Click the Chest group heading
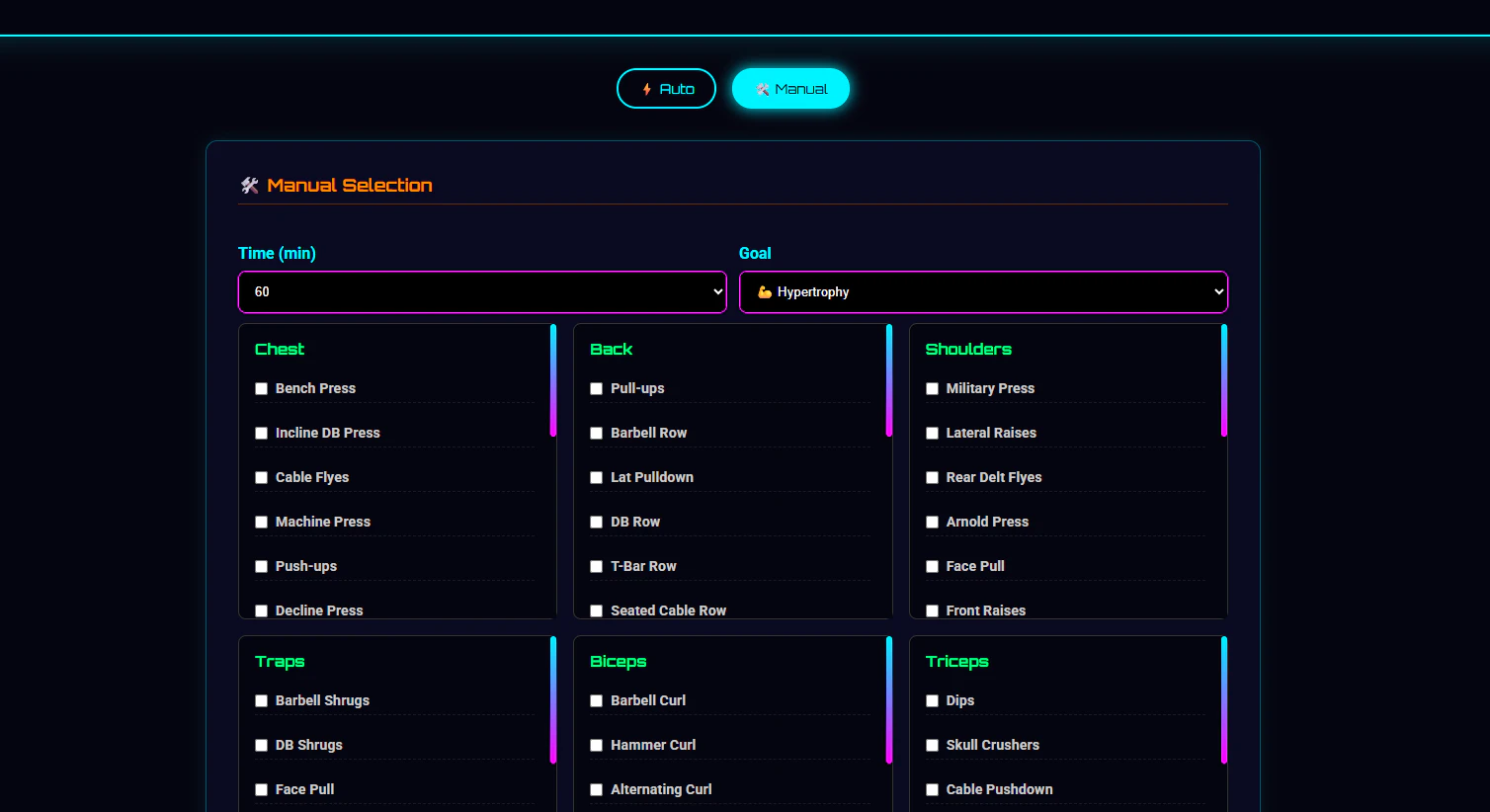 (x=280, y=350)
